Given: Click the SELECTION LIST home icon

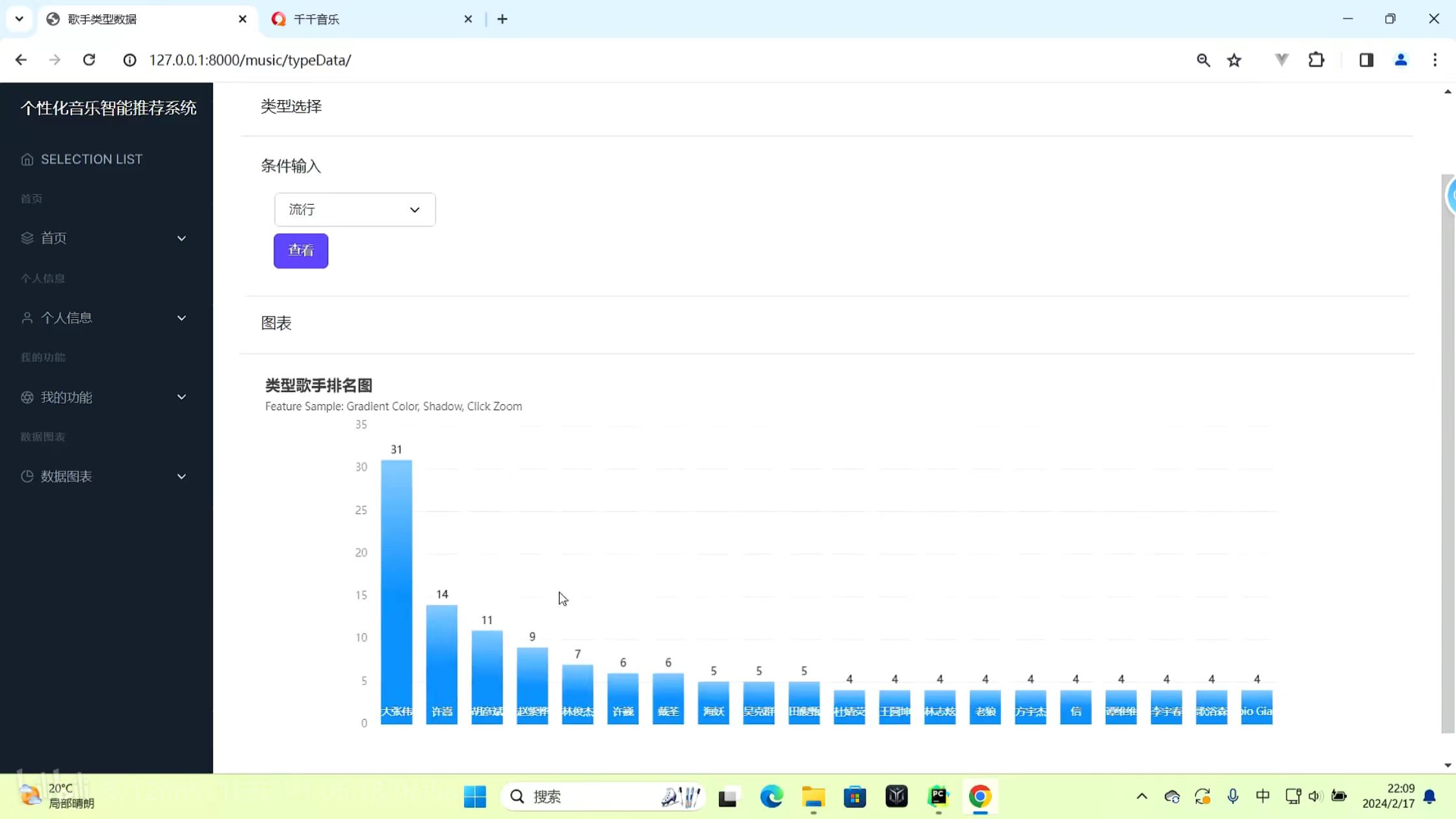Looking at the screenshot, I should pos(27,159).
